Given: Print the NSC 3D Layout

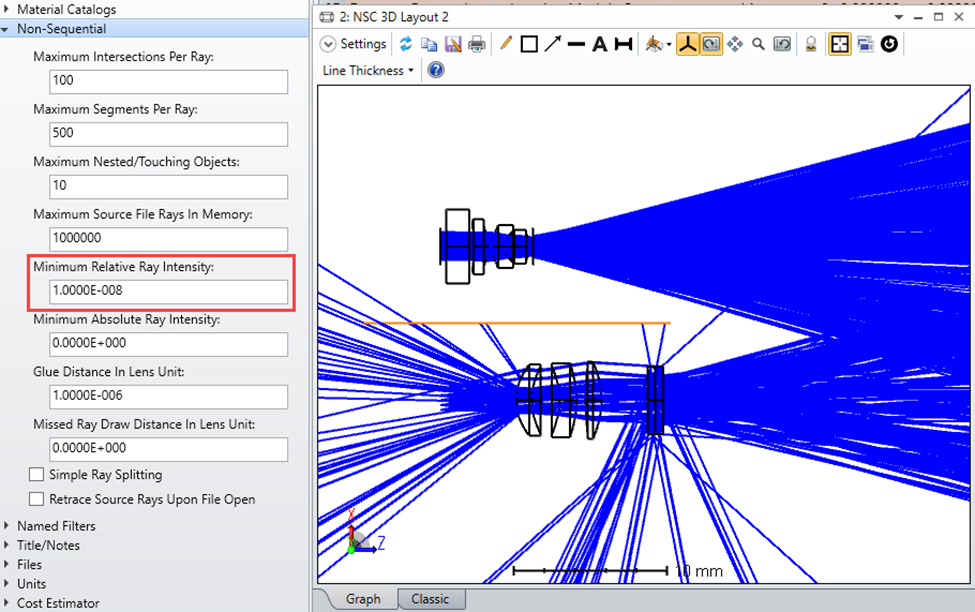Looking at the screenshot, I should [x=477, y=43].
